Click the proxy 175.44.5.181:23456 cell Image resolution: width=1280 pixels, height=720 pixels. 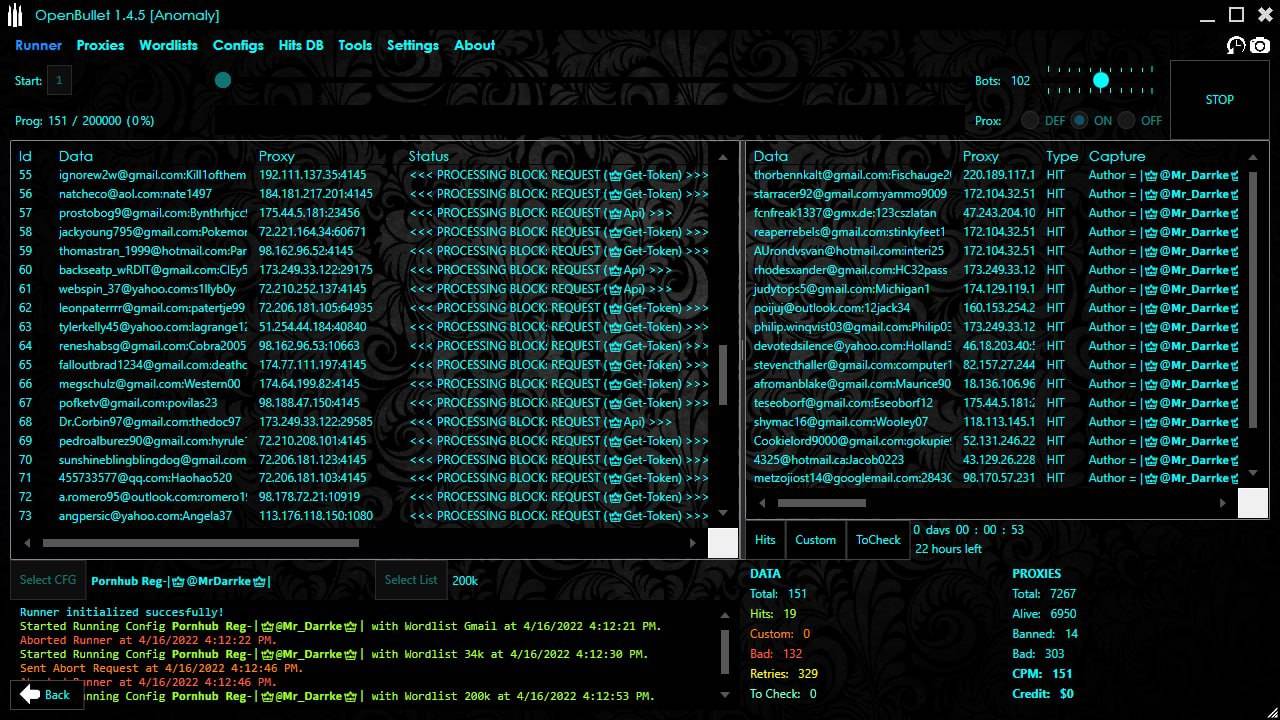310,213
